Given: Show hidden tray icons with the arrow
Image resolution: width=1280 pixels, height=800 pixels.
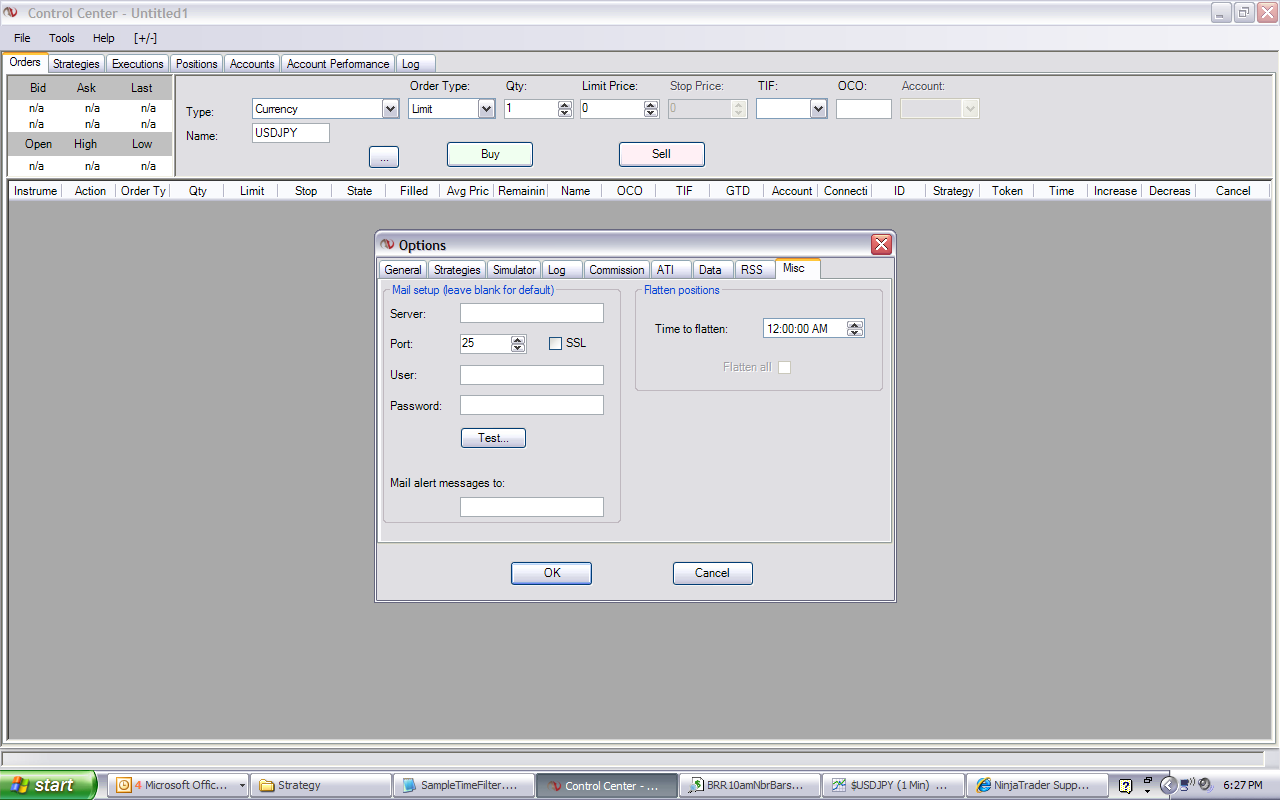Looking at the screenshot, I should click(x=1167, y=785).
